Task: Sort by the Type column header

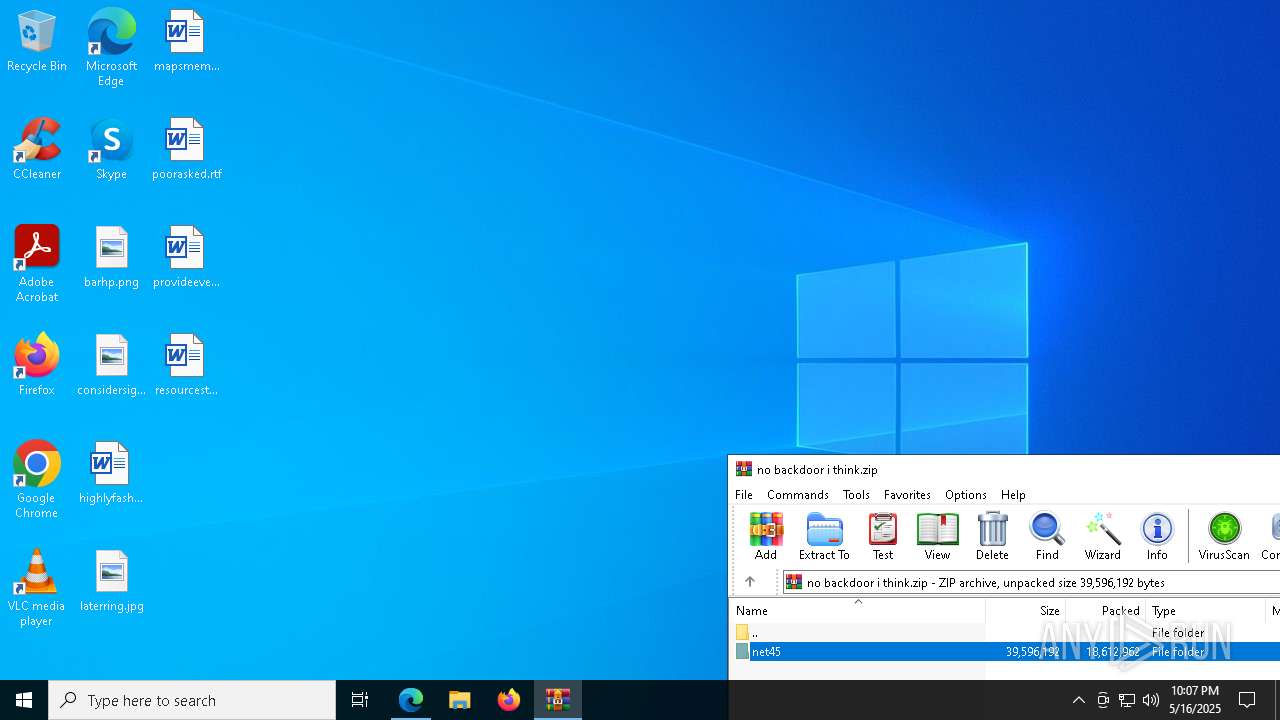Action: pyautogui.click(x=1206, y=610)
